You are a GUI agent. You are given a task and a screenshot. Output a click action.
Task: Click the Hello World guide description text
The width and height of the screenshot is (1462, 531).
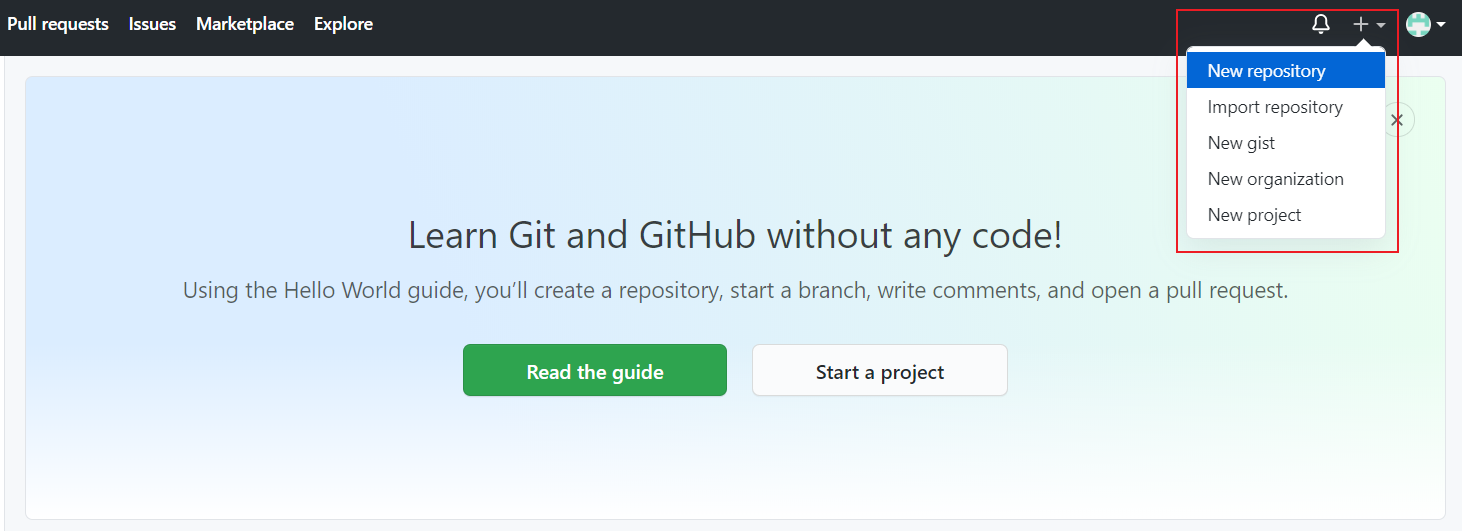(x=735, y=291)
